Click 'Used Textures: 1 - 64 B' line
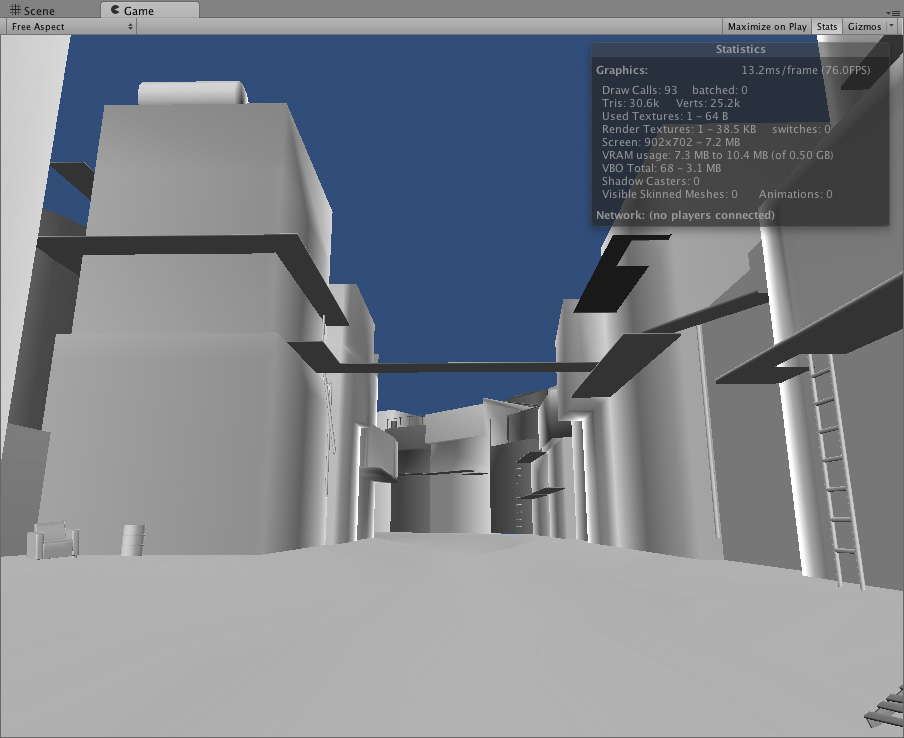904x738 pixels. click(x=665, y=116)
